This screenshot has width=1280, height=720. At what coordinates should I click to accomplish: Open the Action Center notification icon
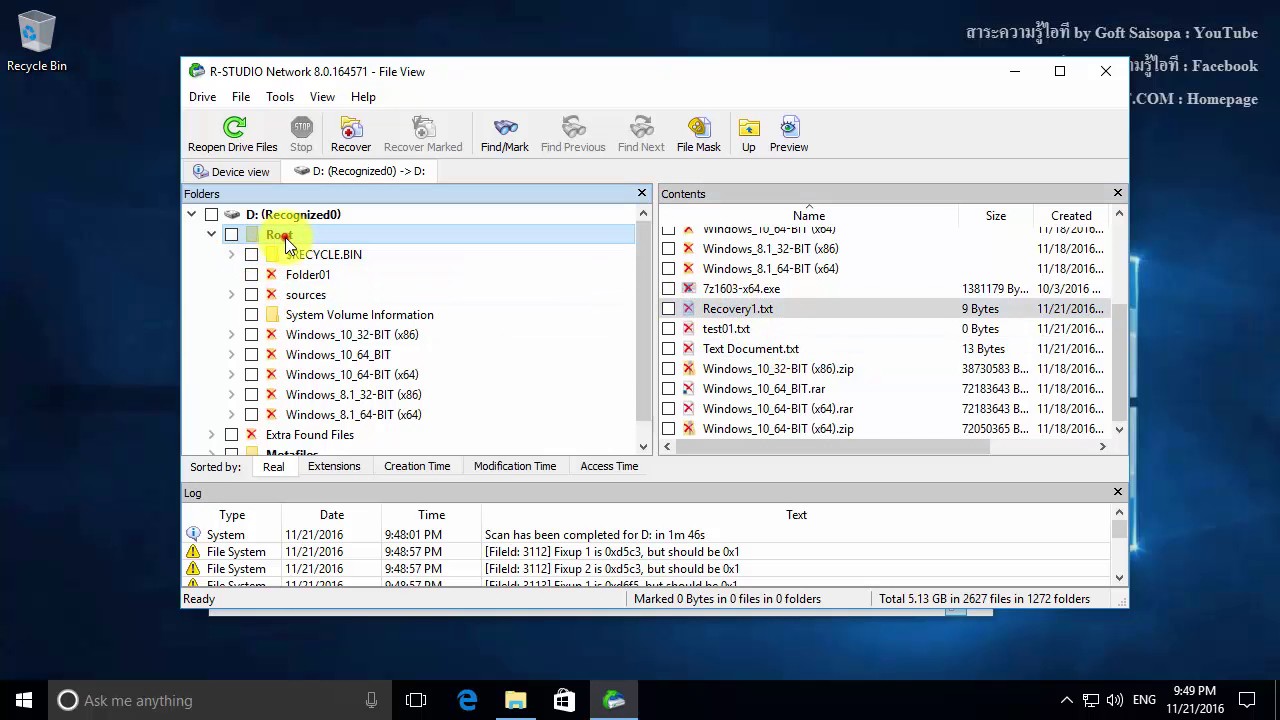[x=1247, y=700]
